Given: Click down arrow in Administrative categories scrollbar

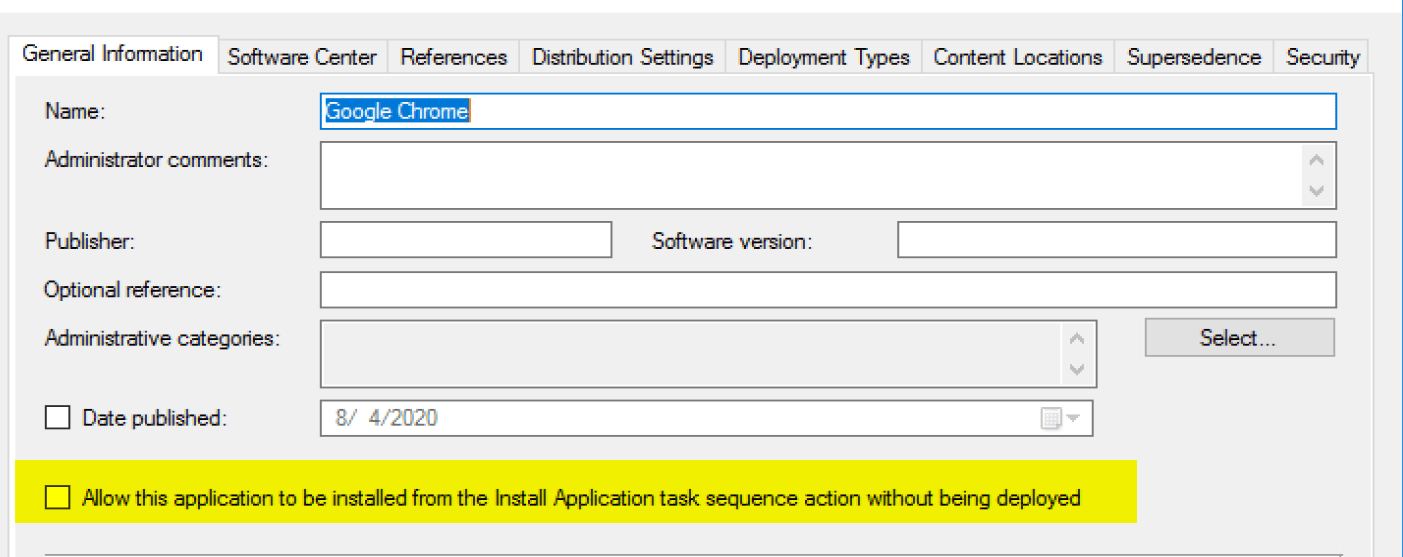Looking at the screenshot, I should pos(1077,369).
